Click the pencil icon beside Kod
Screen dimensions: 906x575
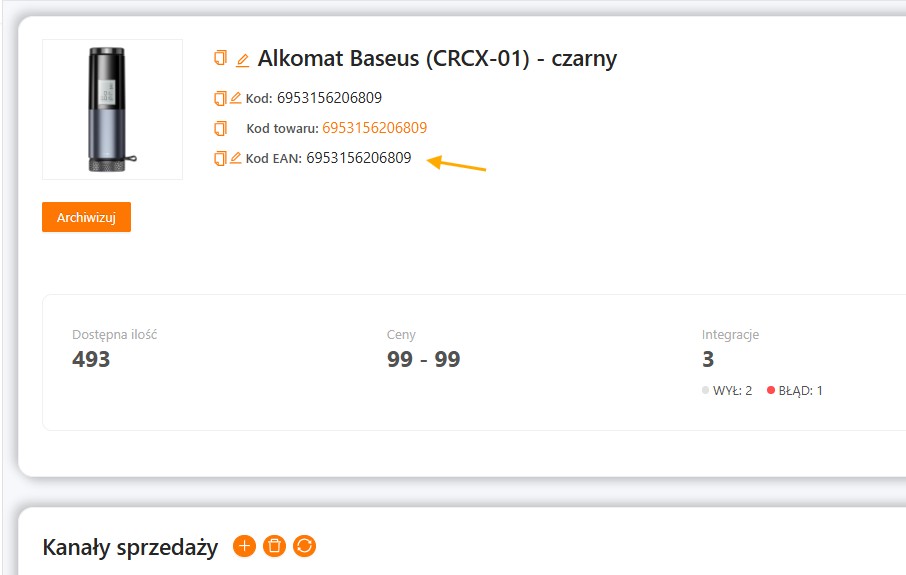pyautogui.click(x=236, y=98)
